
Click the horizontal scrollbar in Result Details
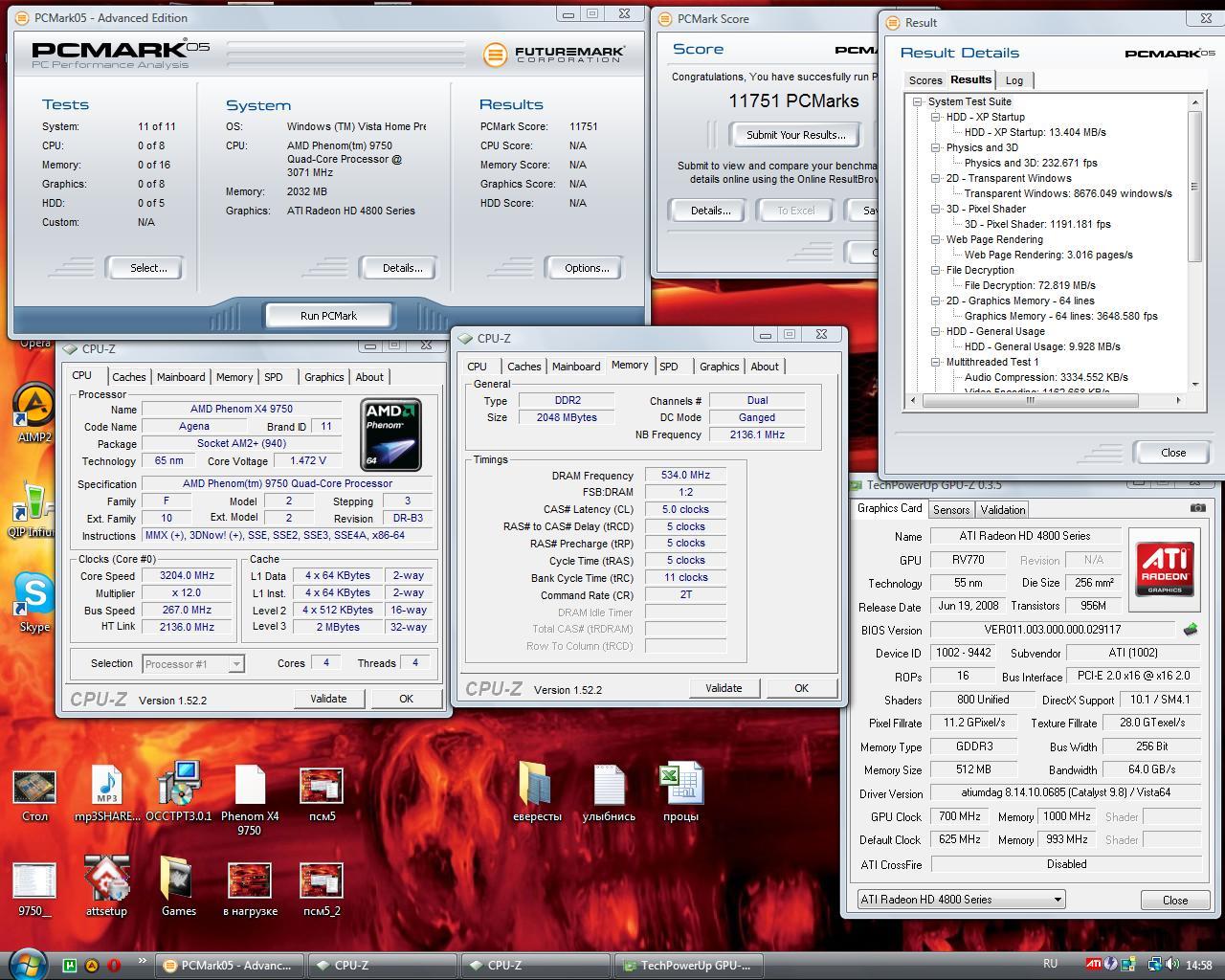[x=1031, y=400]
